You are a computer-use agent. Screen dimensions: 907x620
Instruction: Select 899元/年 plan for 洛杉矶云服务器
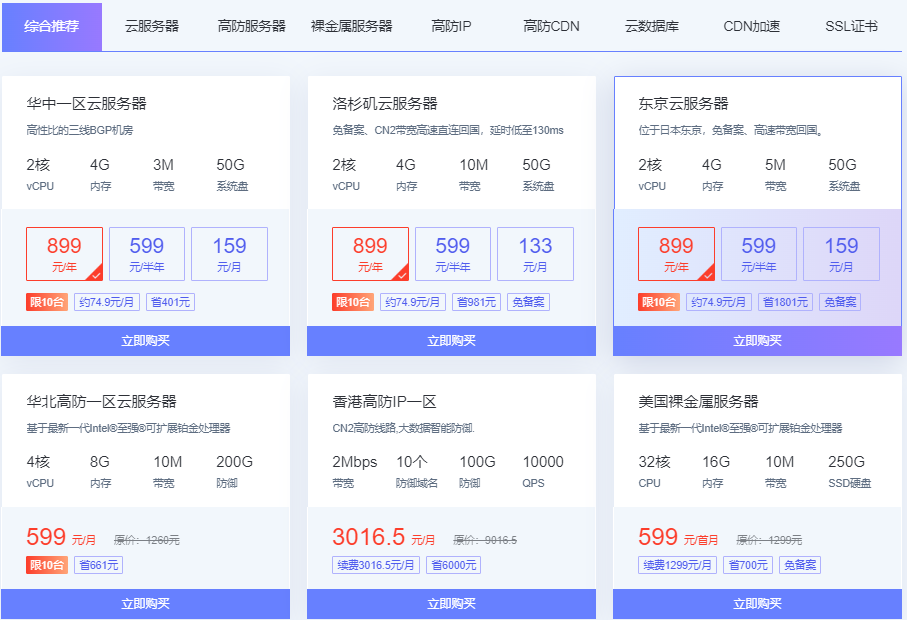pos(370,254)
